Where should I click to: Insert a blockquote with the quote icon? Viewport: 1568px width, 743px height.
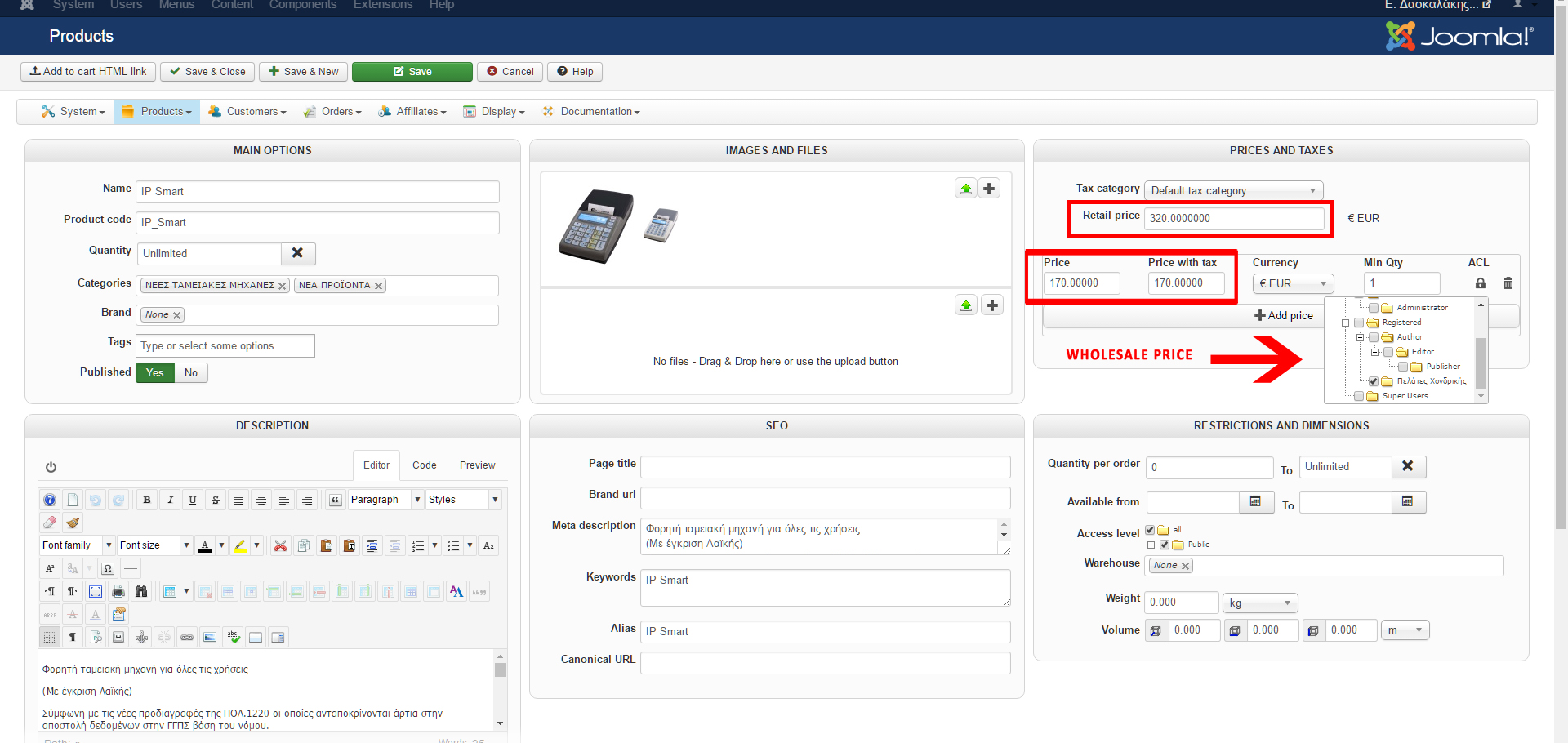click(x=336, y=500)
